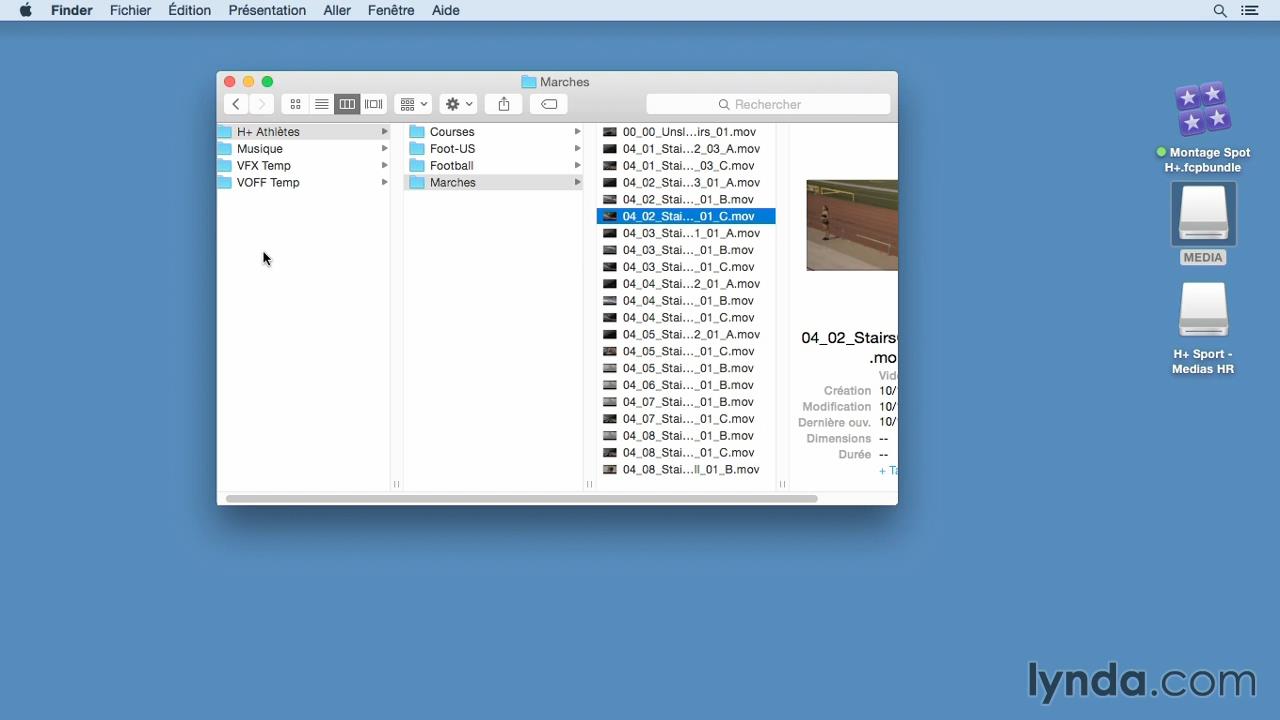Expand arrow next to Football

(577, 166)
